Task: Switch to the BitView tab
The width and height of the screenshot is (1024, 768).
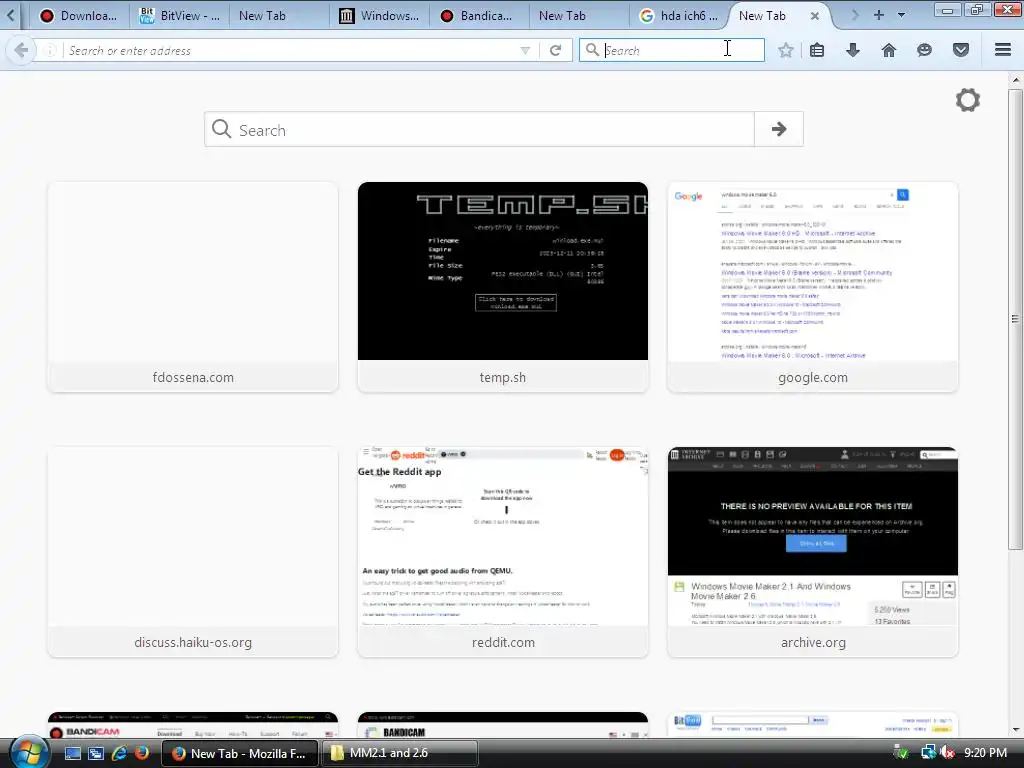Action: pyautogui.click(x=181, y=16)
